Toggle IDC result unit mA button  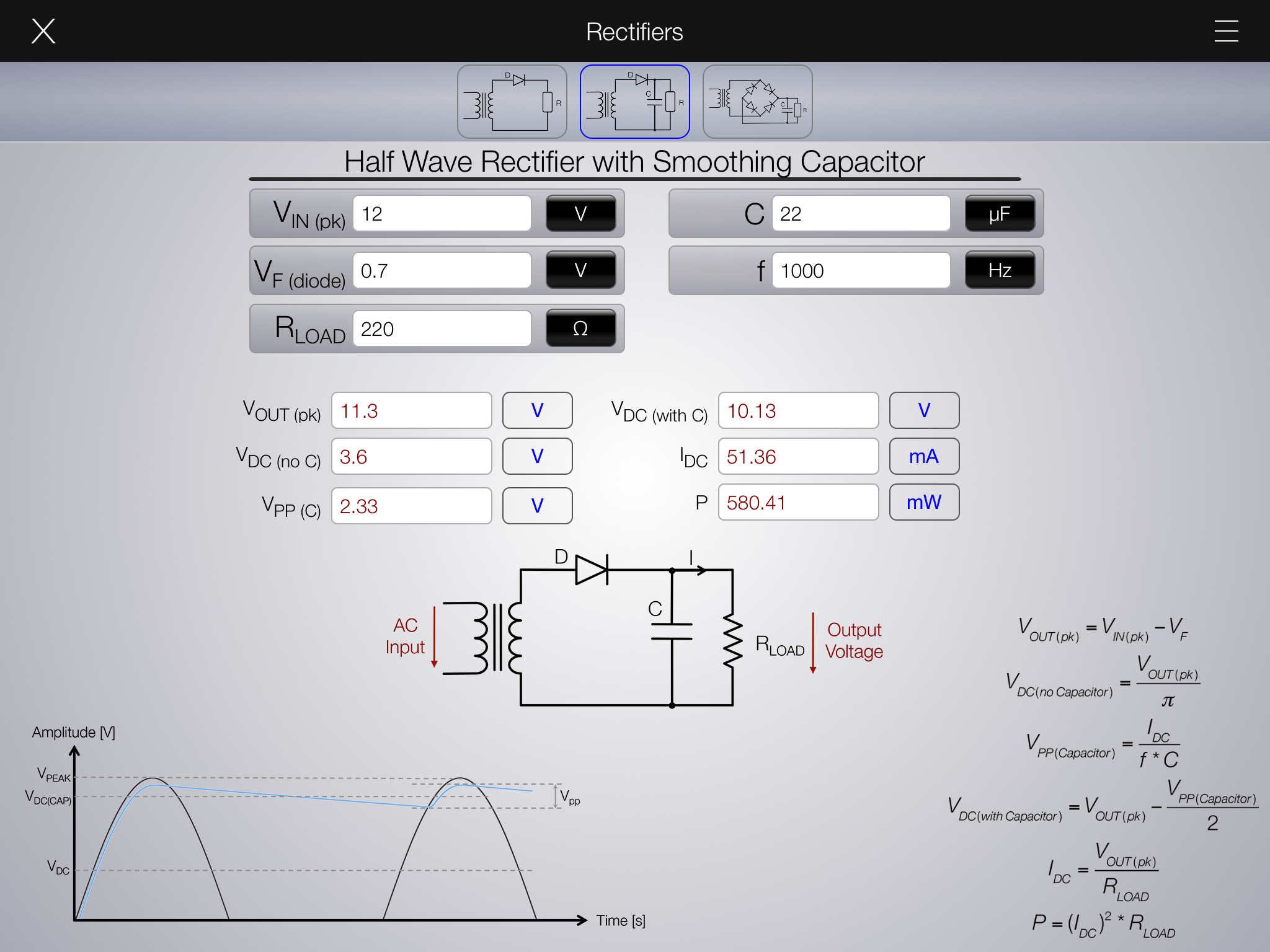coord(924,456)
